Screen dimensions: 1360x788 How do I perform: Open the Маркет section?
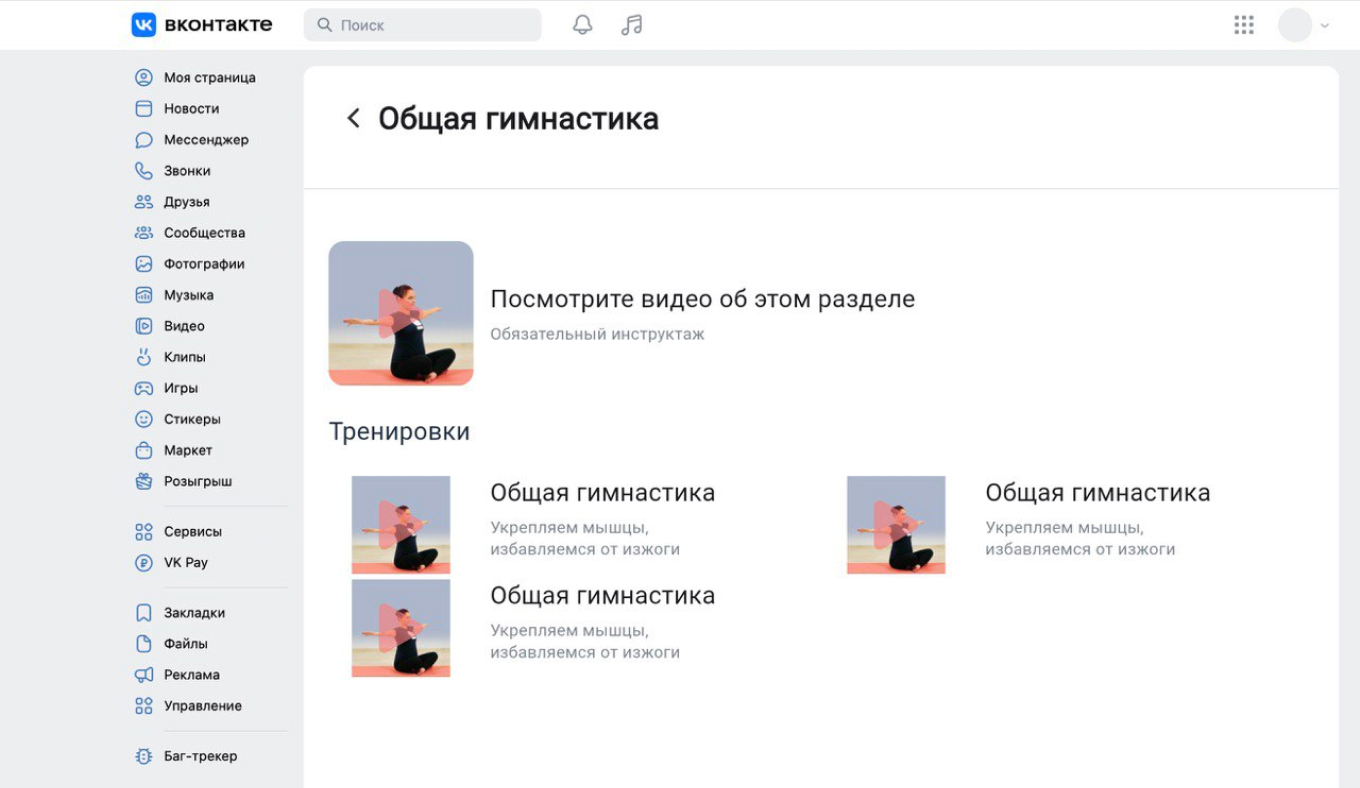[x=143, y=450]
